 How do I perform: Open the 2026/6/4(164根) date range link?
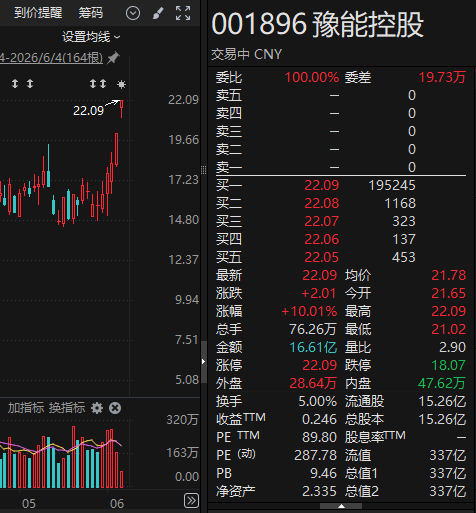[51, 58]
